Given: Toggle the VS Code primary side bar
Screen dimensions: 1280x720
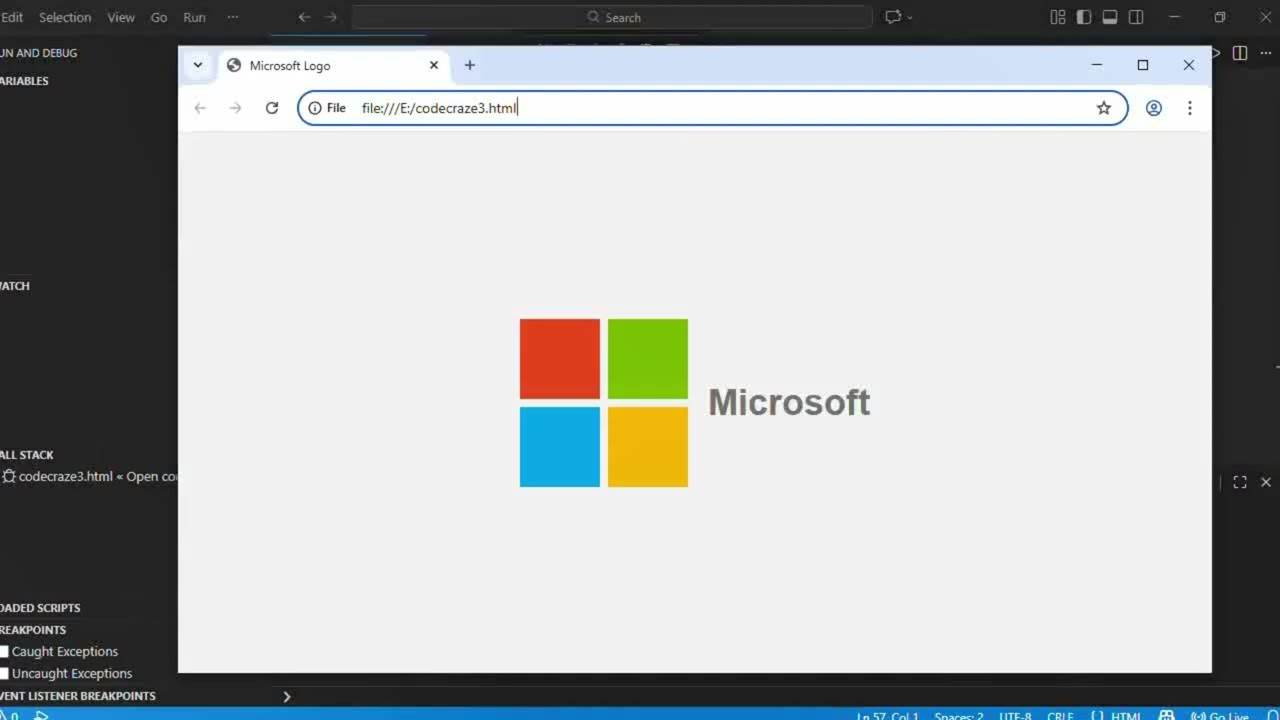Looking at the screenshot, I should [1084, 17].
